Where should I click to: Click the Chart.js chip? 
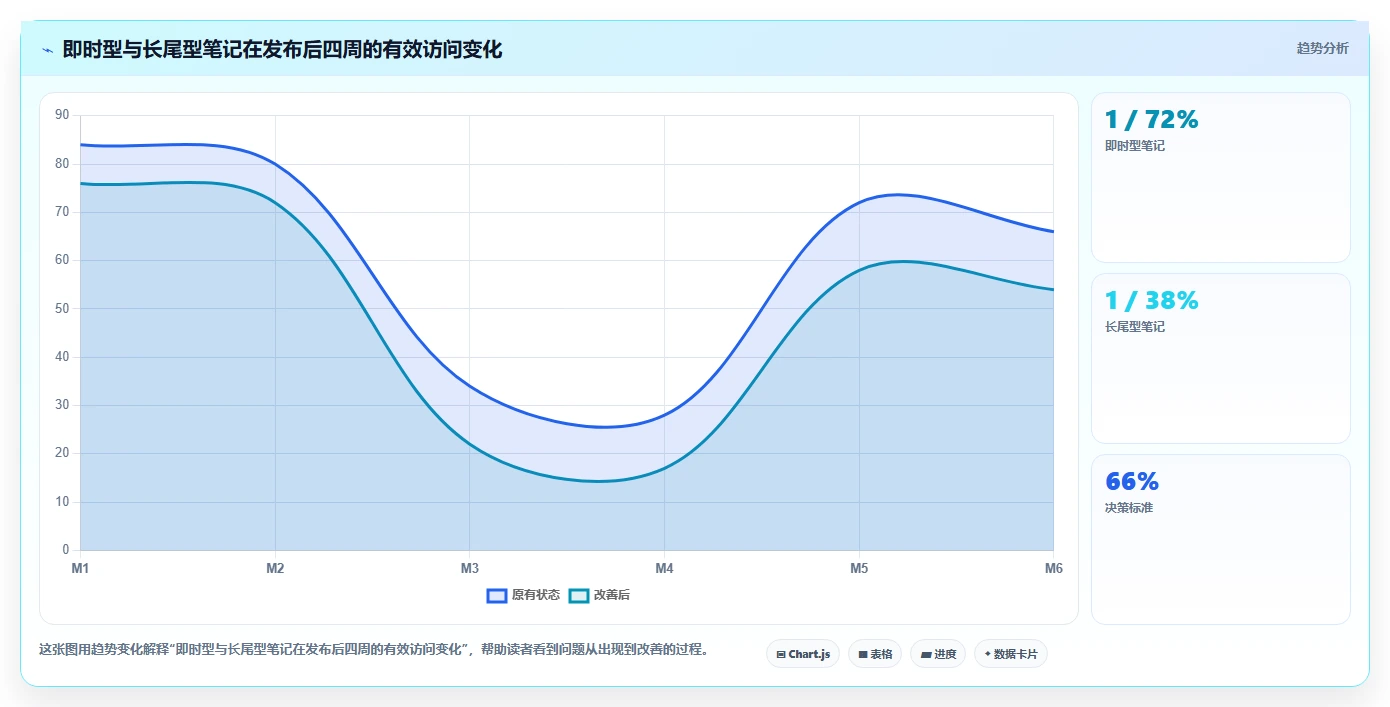tap(803, 654)
